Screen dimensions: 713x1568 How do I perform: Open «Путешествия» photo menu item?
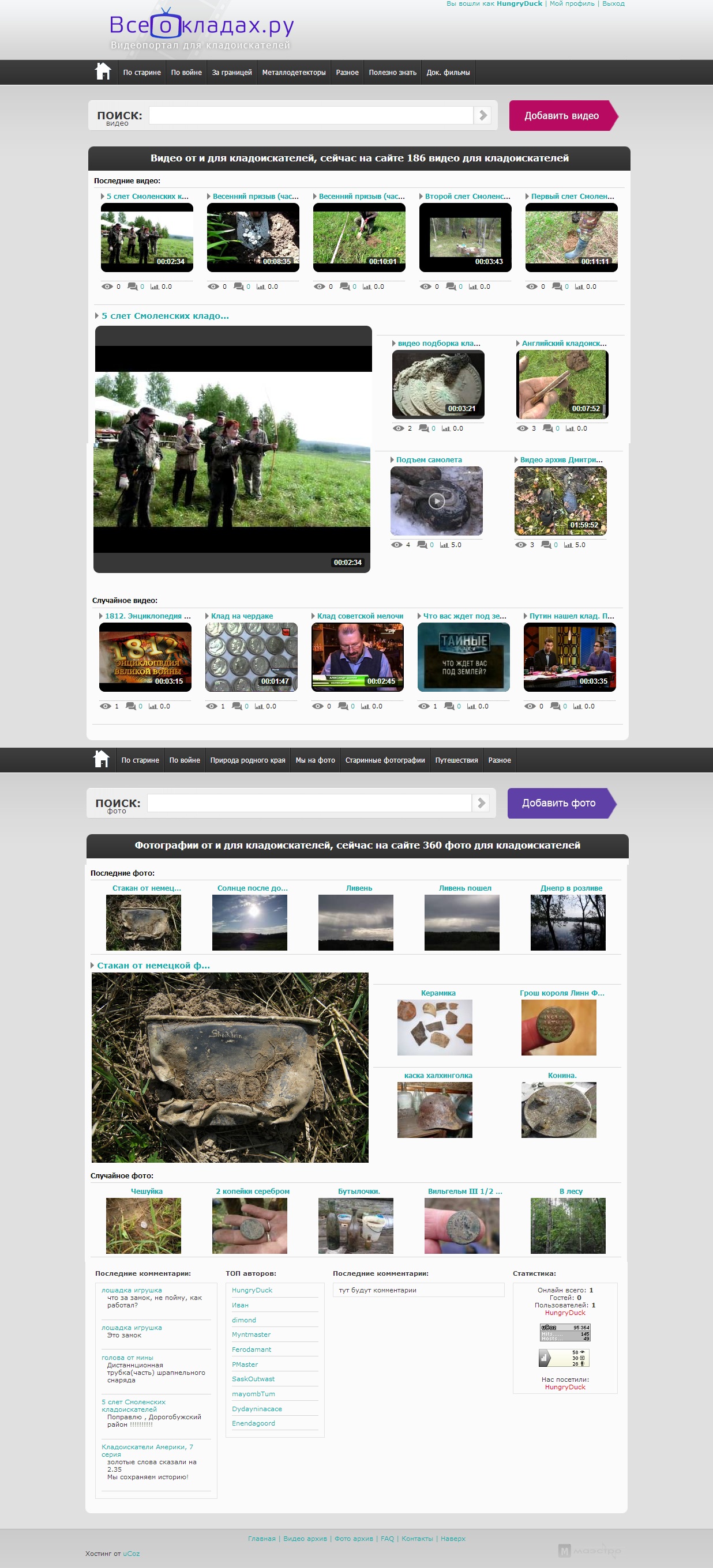pos(457,760)
